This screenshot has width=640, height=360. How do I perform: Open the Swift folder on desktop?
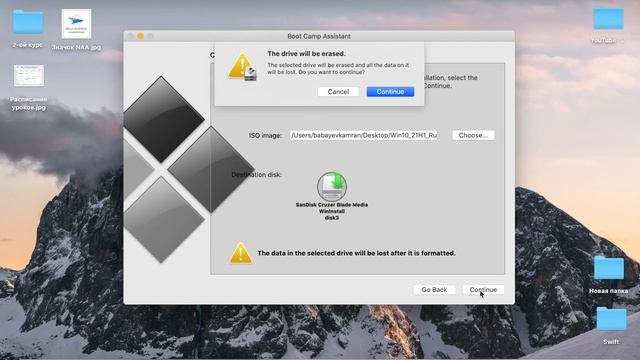(611, 319)
